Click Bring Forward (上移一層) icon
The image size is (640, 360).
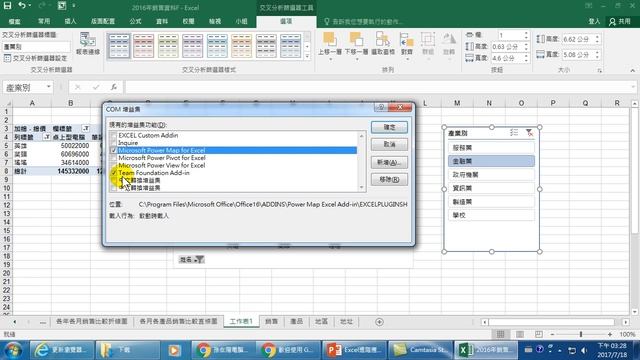[x=330, y=40]
